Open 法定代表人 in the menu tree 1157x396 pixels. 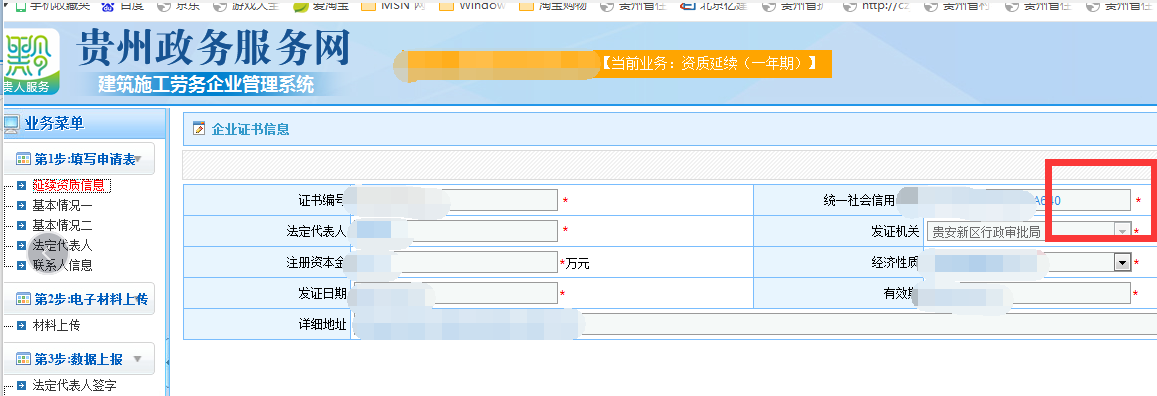63,246
